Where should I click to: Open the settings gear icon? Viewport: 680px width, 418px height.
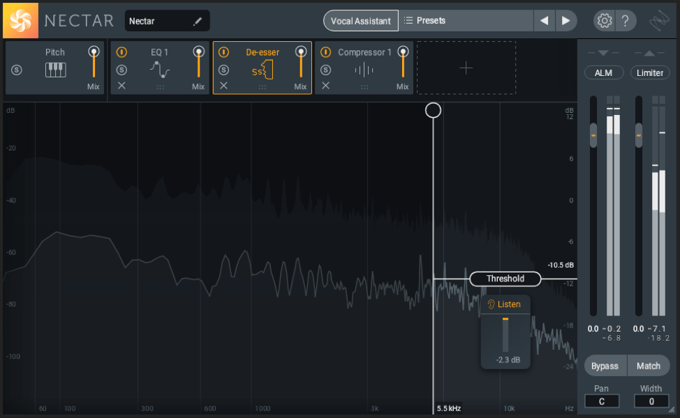click(x=604, y=20)
